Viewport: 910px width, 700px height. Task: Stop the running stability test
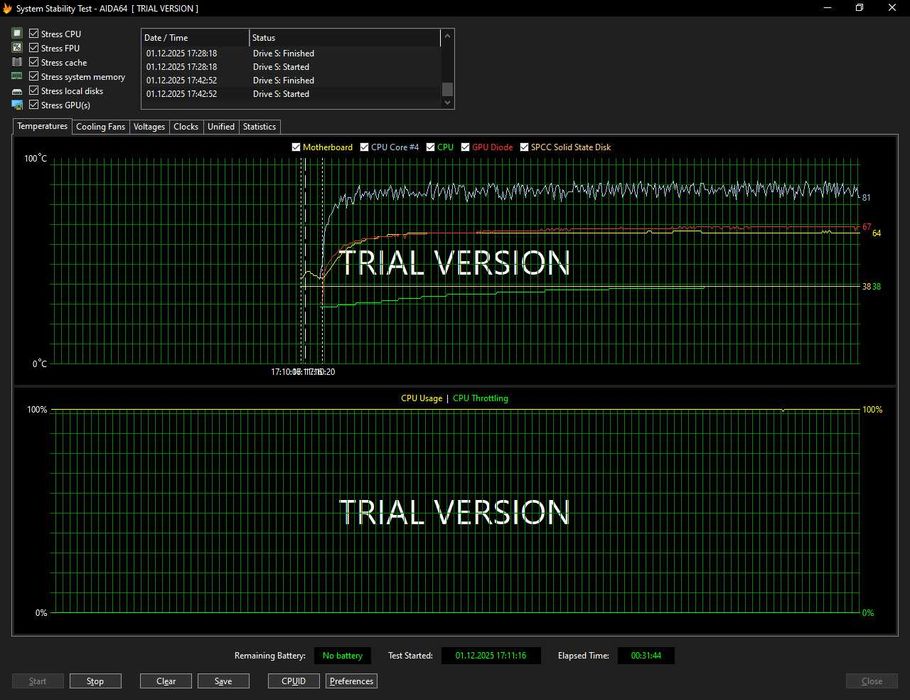[95, 681]
